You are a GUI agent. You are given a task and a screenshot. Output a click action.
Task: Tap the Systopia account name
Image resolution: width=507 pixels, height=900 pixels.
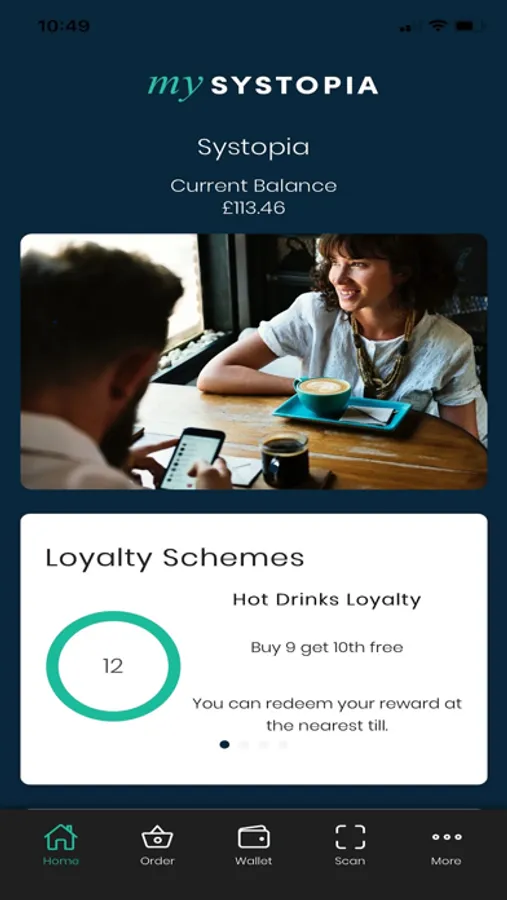tap(254, 148)
